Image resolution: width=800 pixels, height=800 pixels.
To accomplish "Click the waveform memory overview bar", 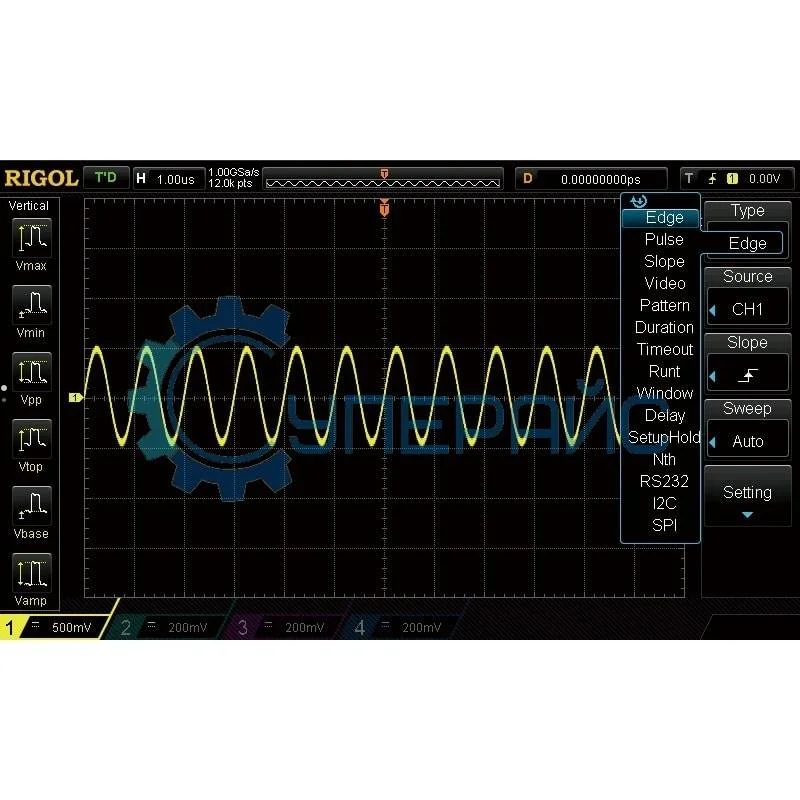I will pos(384,179).
